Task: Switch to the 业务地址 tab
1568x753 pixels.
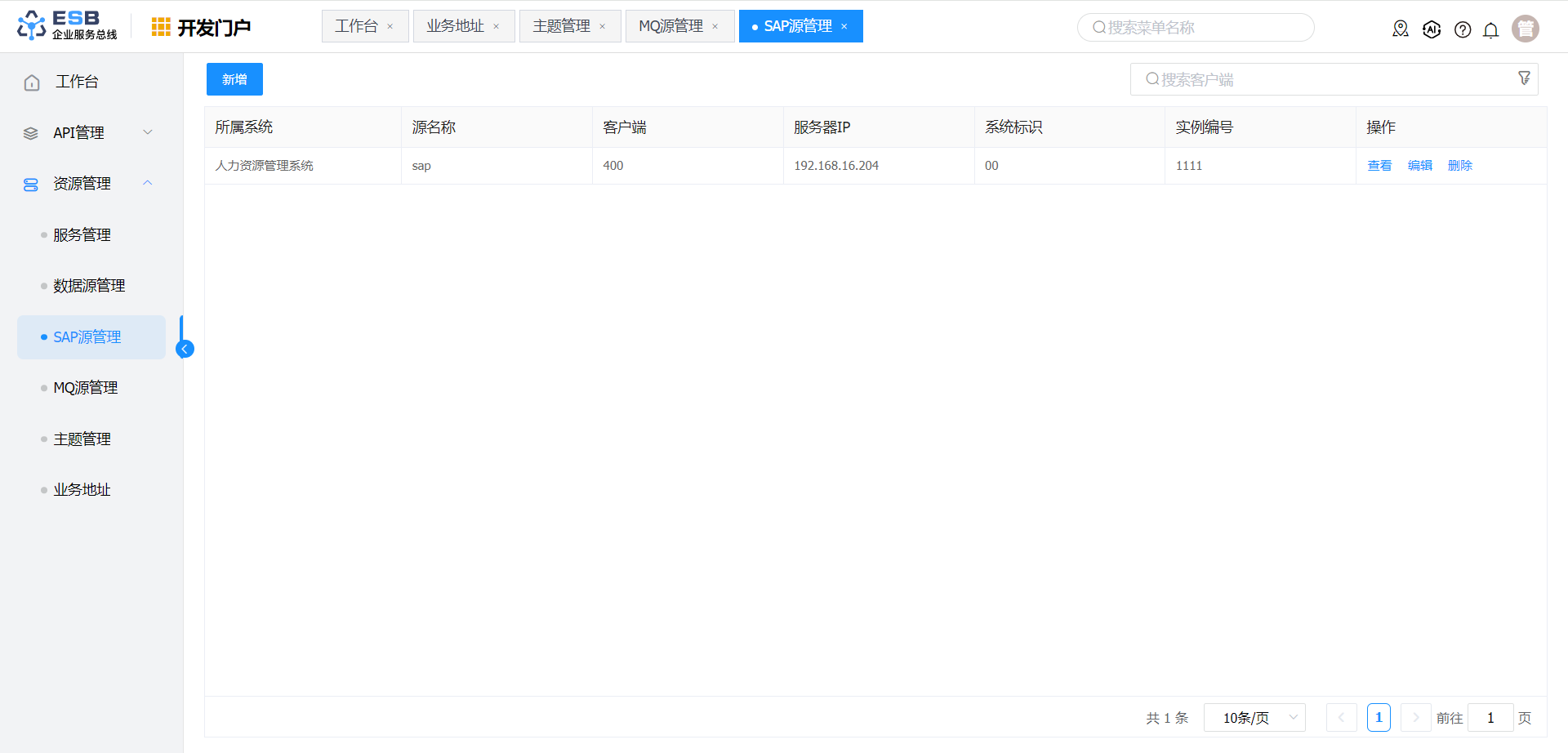Action: (x=455, y=26)
